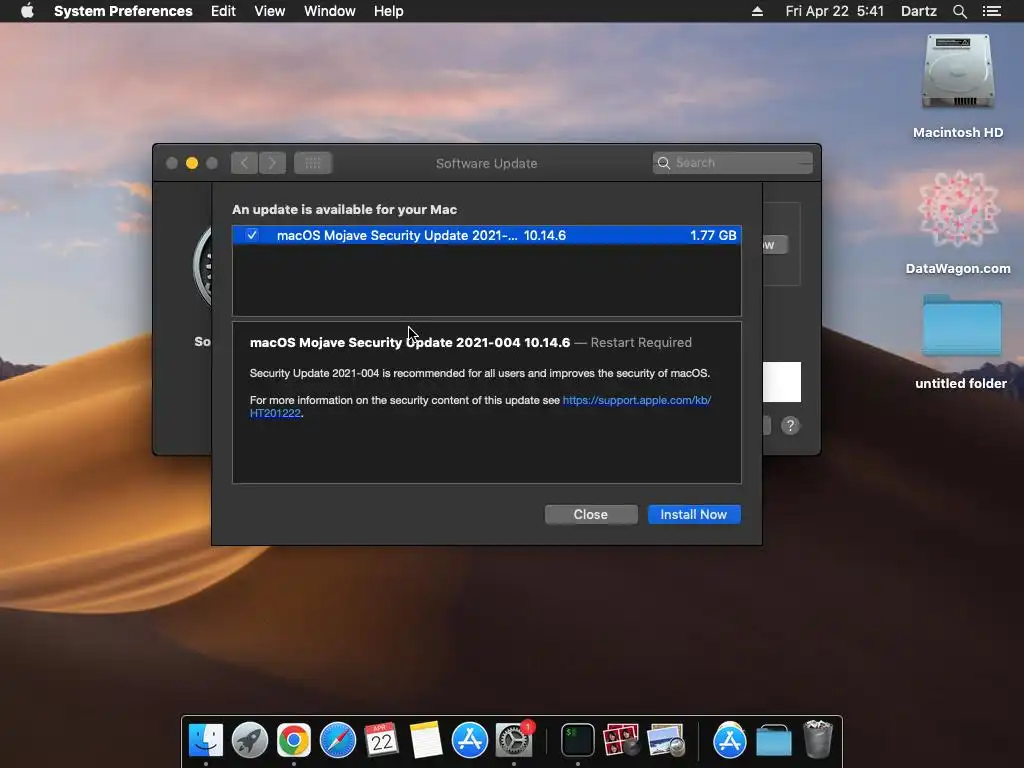Click the 10.14.6 version in the update row
The width and height of the screenshot is (1024, 768).
545,235
